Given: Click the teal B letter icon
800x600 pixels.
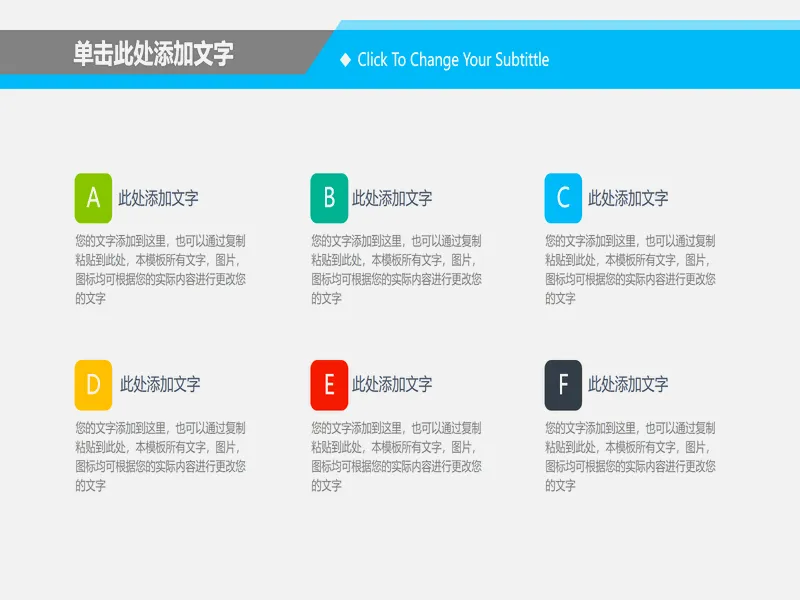Looking at the screenshot, I should point(329,198).
